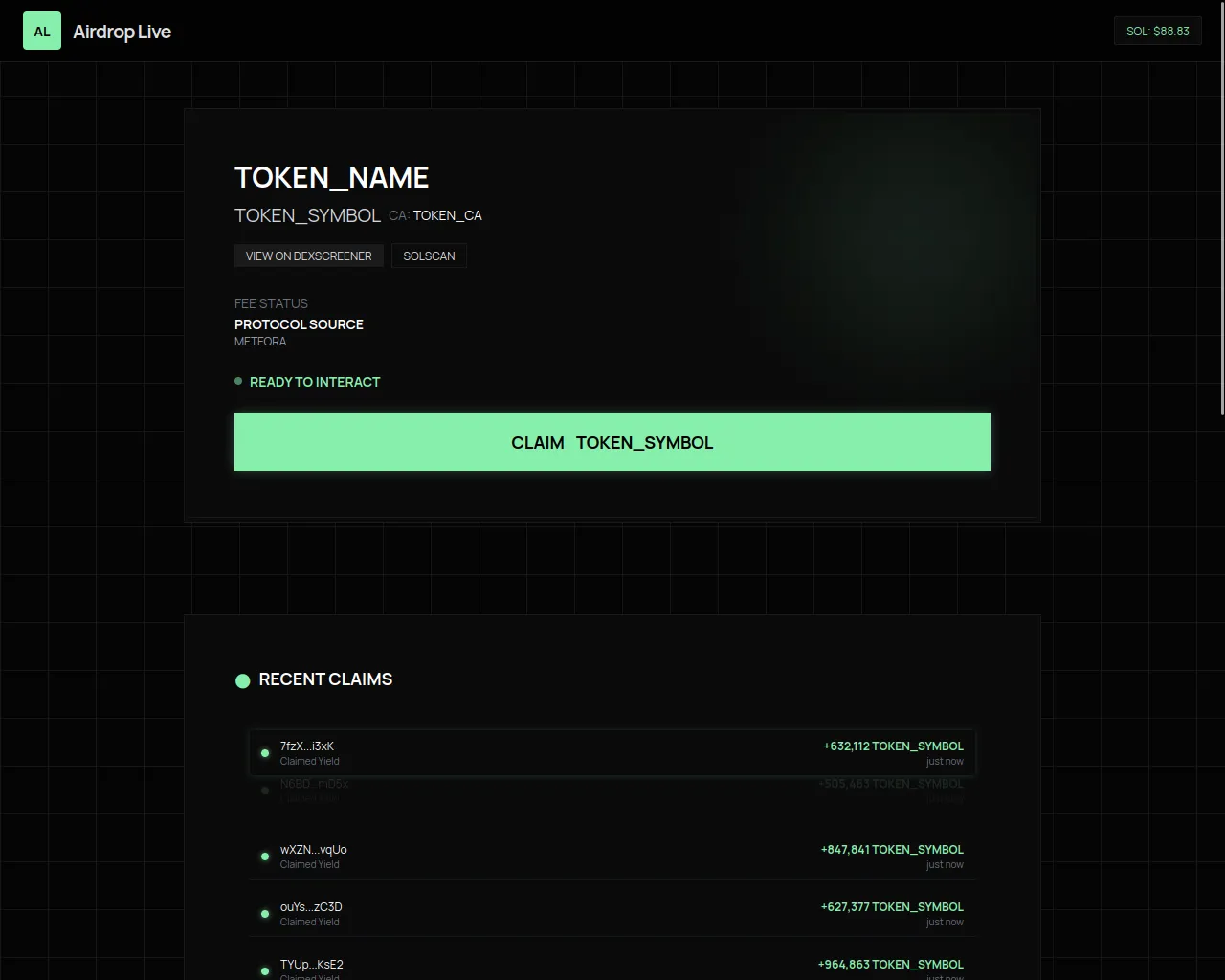Click the ouYs...zC3D wallet address
This screenshot has width=1225, height=980.
(311, 906)
